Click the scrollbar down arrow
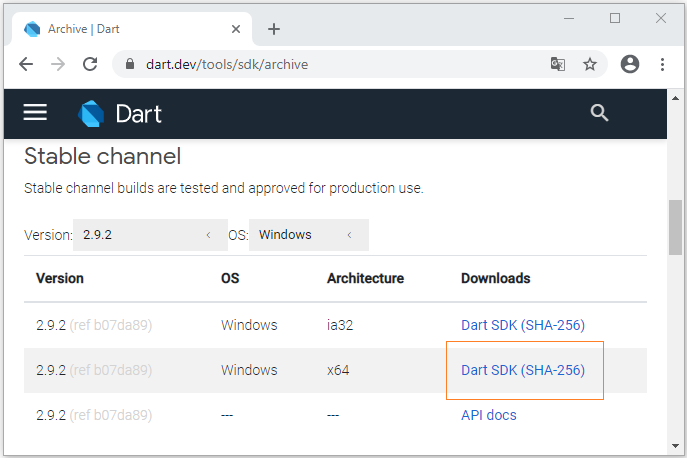 (675, 447)
